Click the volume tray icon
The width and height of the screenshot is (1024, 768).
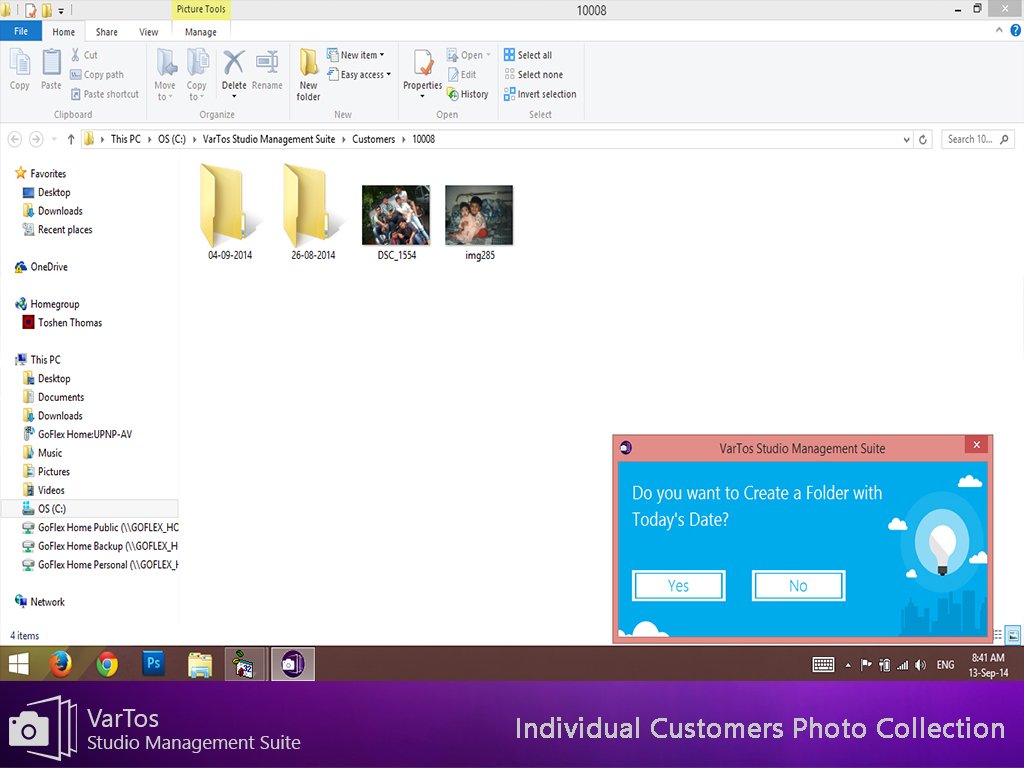pyautogui.click(x=920, y=665)
